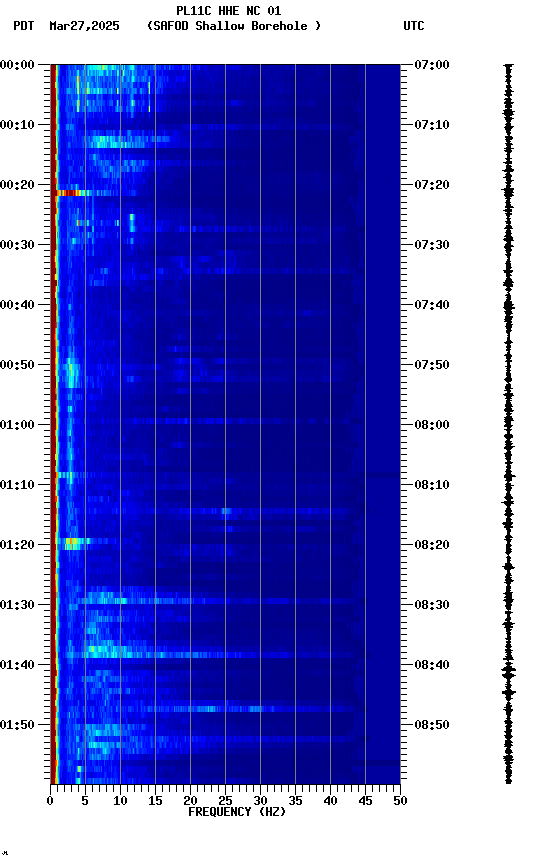Click the 00:10 PDT time label

point(17,125)
